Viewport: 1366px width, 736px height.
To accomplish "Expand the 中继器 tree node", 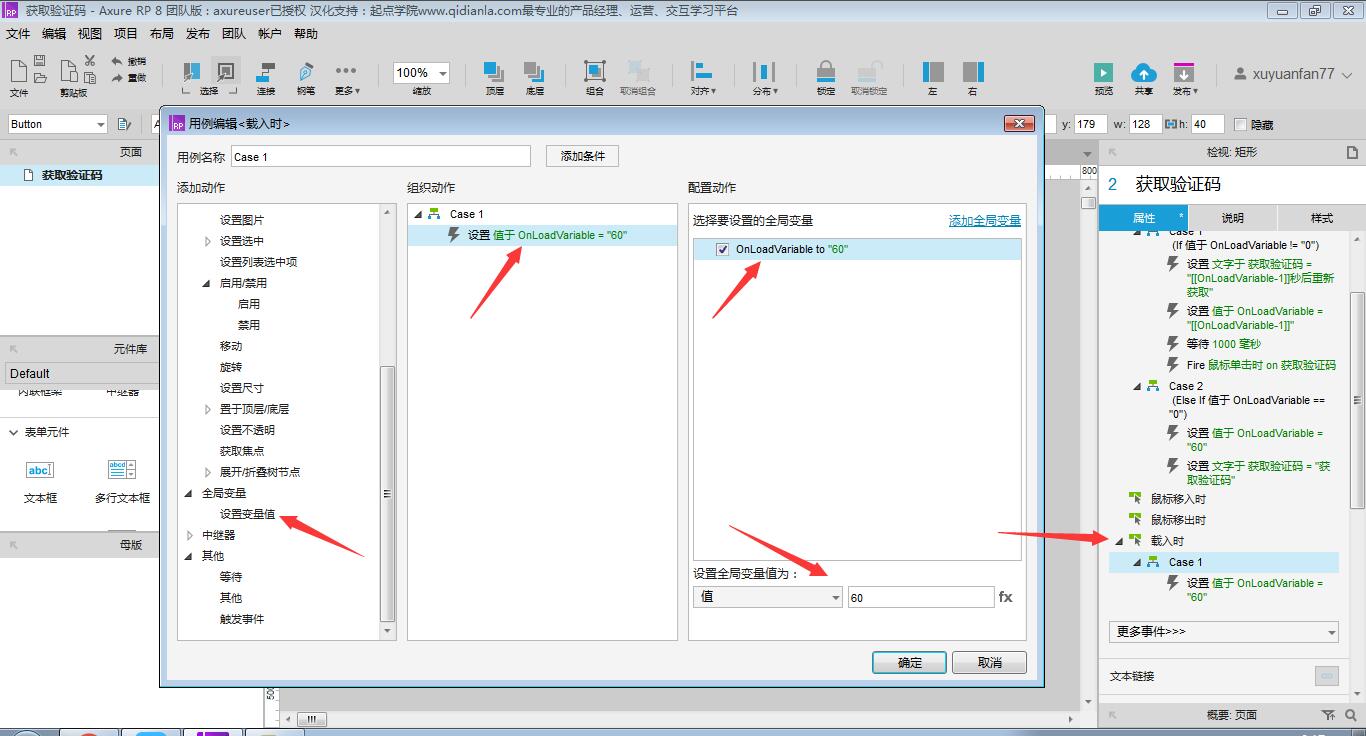I will [x=189, y=535].
